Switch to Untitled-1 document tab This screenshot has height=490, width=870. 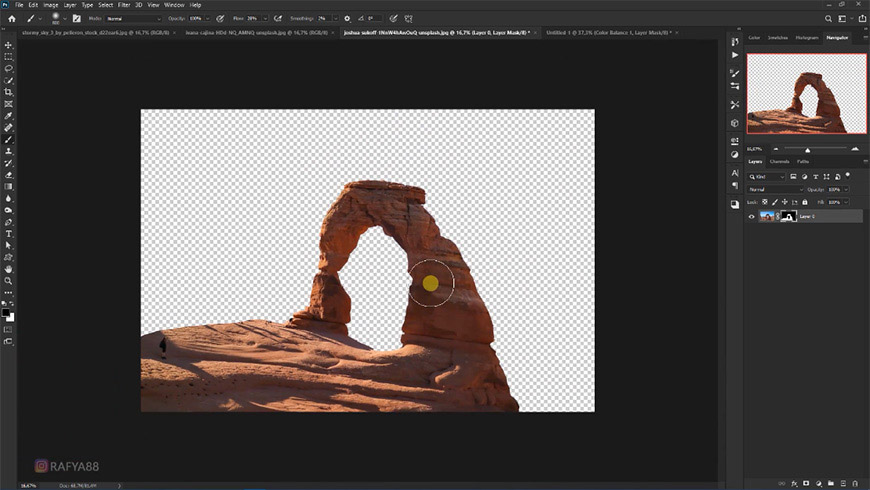point(609,33)
